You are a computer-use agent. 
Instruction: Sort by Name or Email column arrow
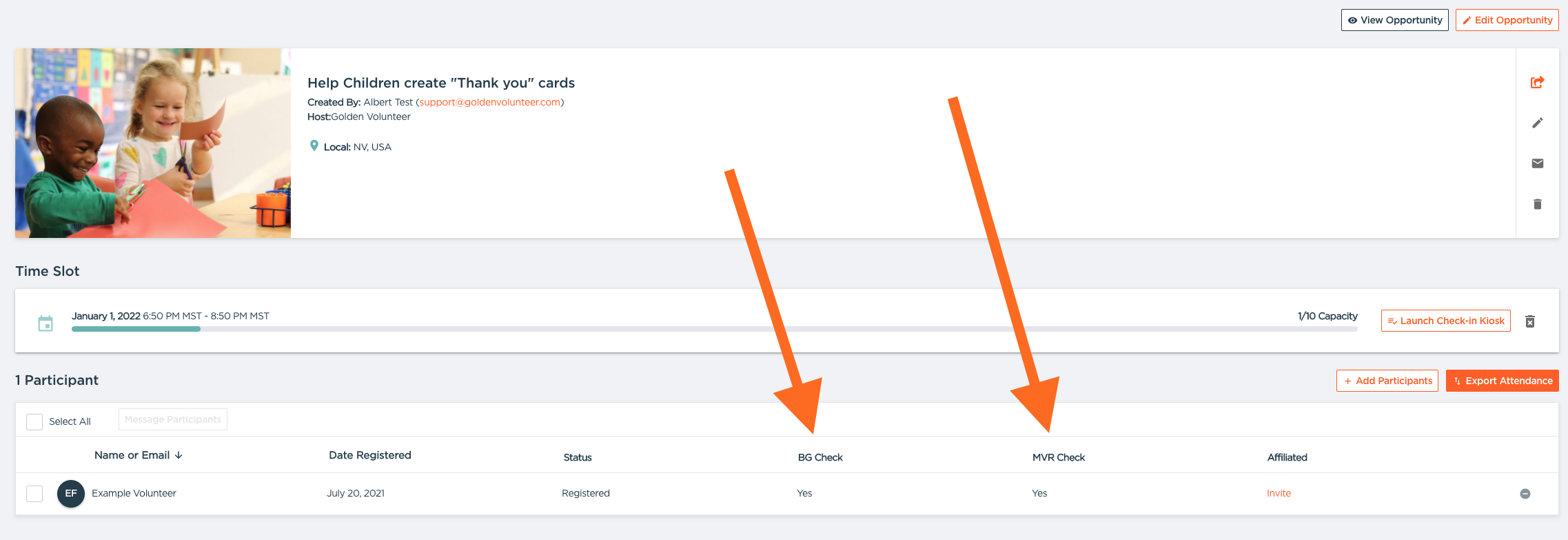[179, 455]
